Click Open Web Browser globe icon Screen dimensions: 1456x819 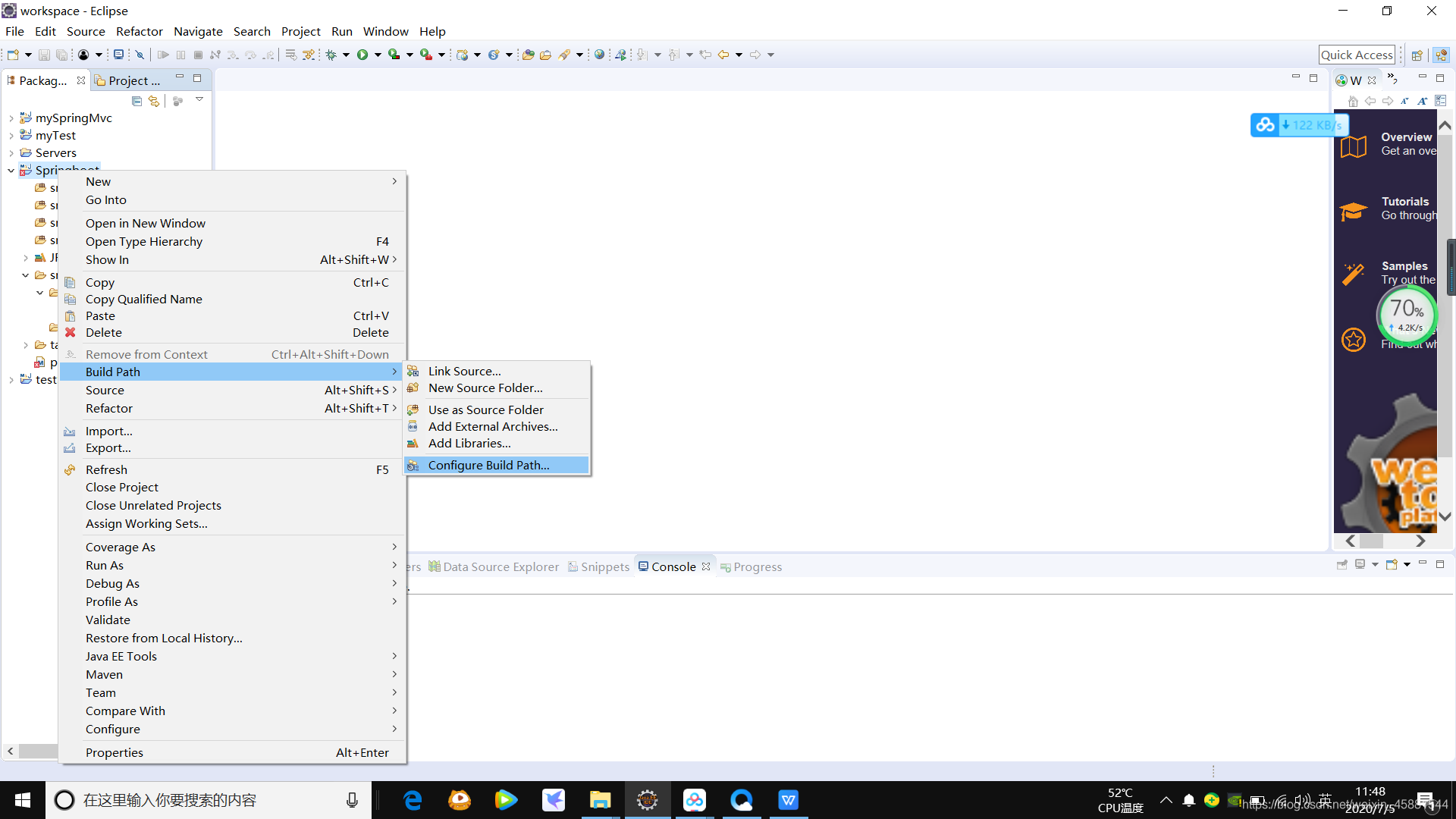[x=599, y=55]
